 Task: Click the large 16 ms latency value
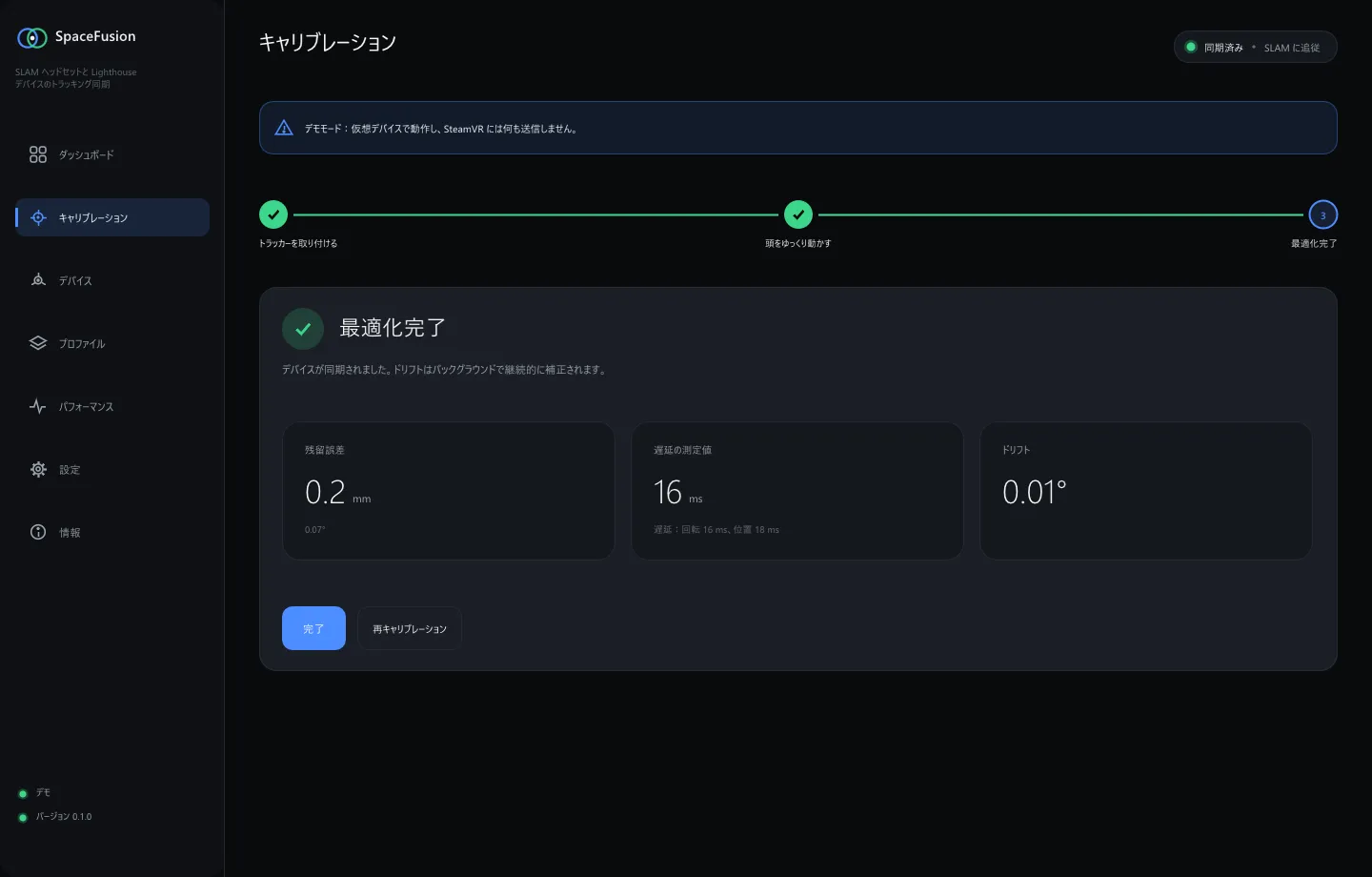coord(678,492)
